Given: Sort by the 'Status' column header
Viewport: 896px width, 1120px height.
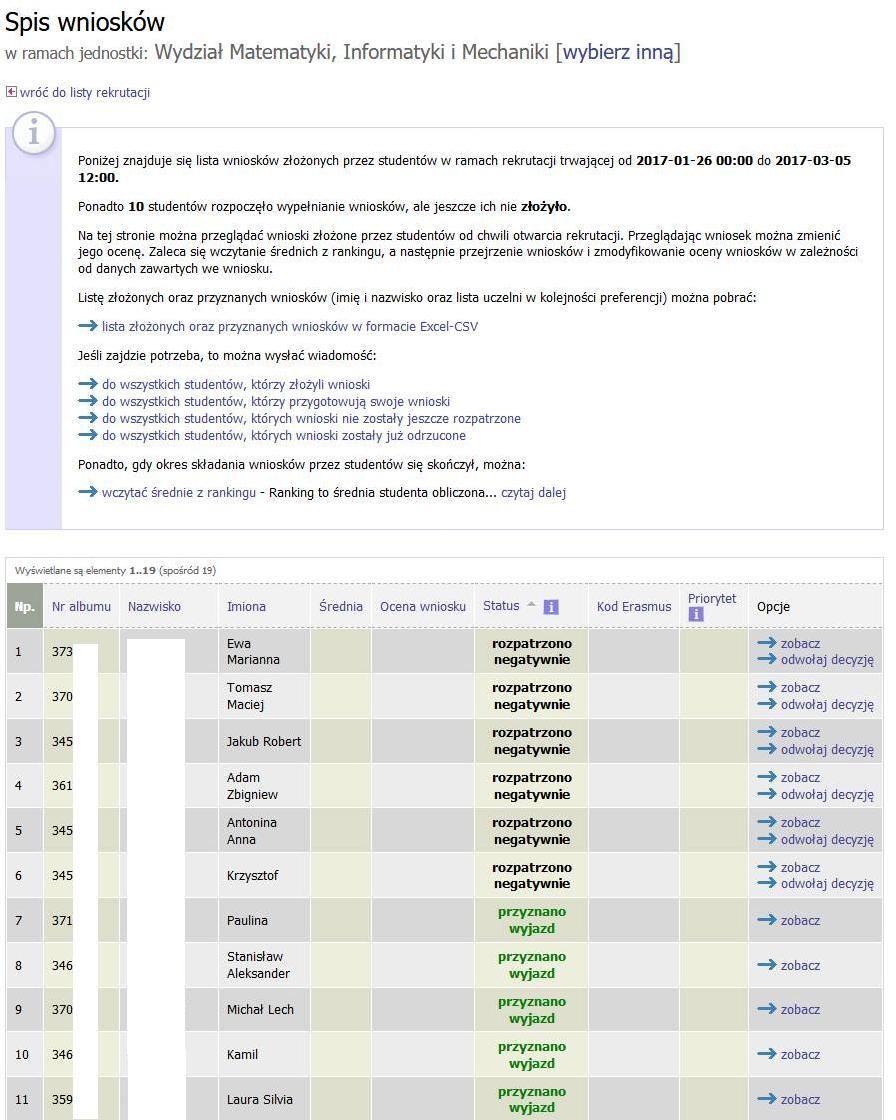Looking at the screenshot, I should pos(501,606).
